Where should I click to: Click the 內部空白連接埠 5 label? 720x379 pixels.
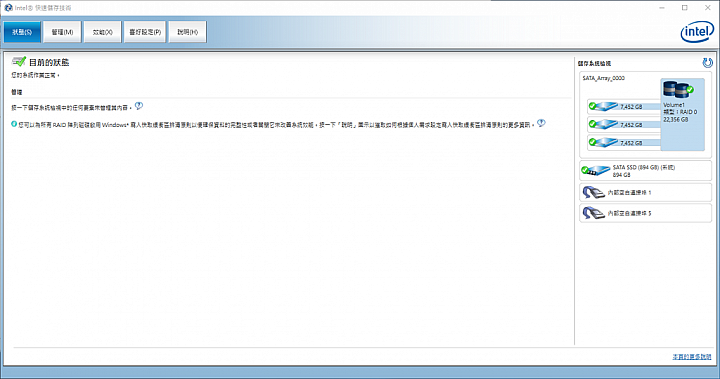[629, 213]
